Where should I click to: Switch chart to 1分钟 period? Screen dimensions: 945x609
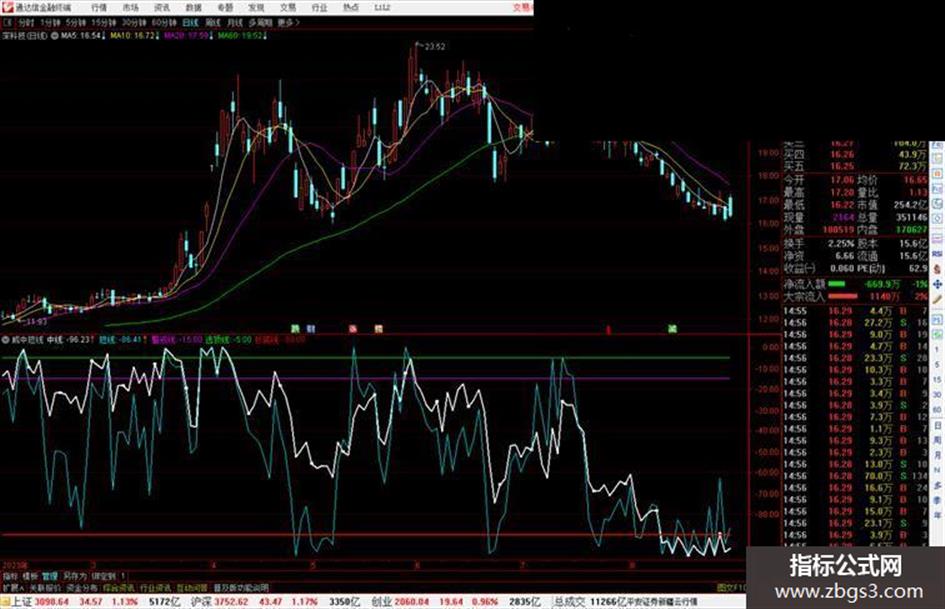51,22
